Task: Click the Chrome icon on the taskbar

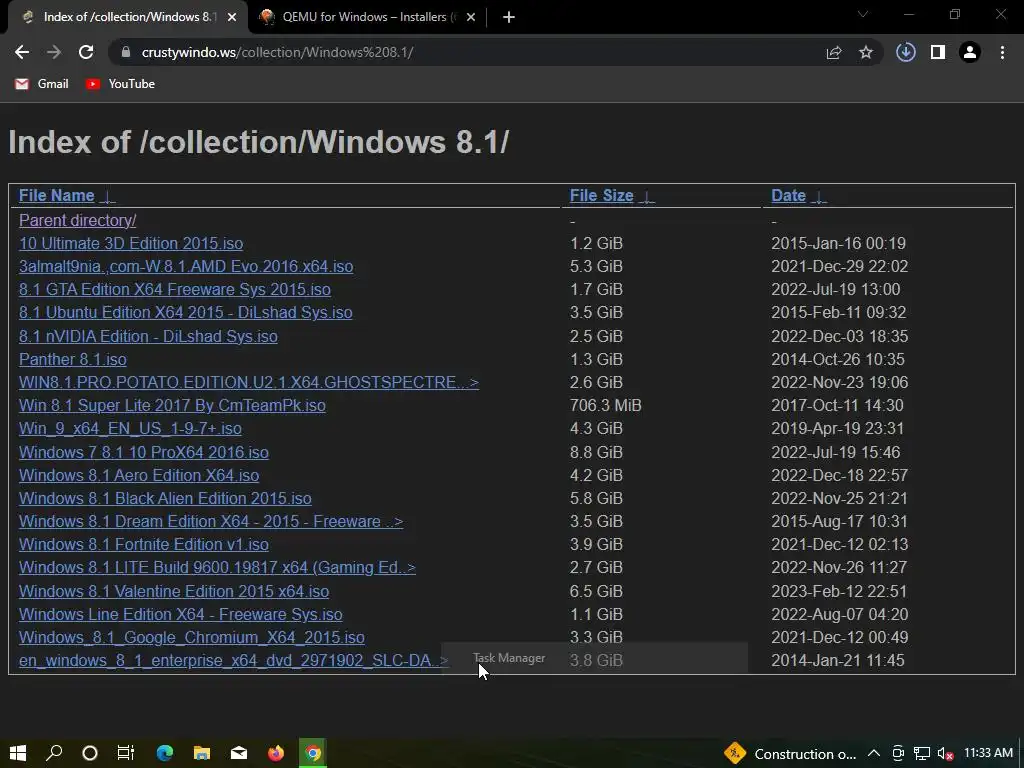Action: point(313,753)
